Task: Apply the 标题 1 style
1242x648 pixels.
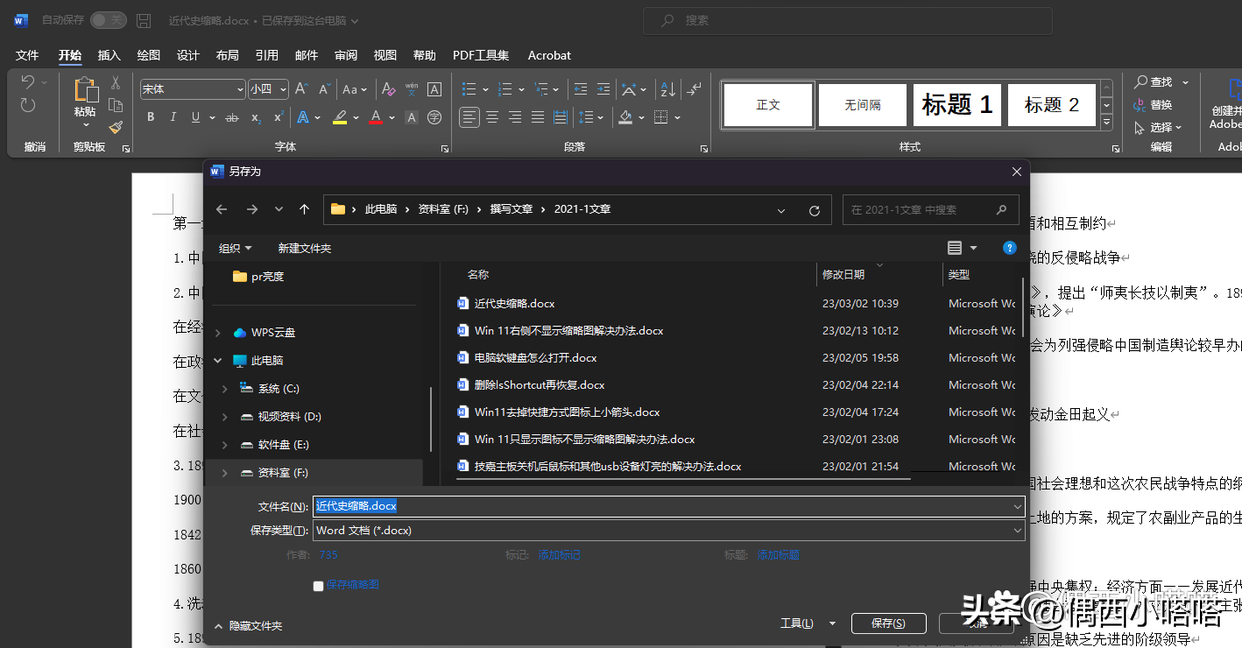Action: [x=957, y=105]
